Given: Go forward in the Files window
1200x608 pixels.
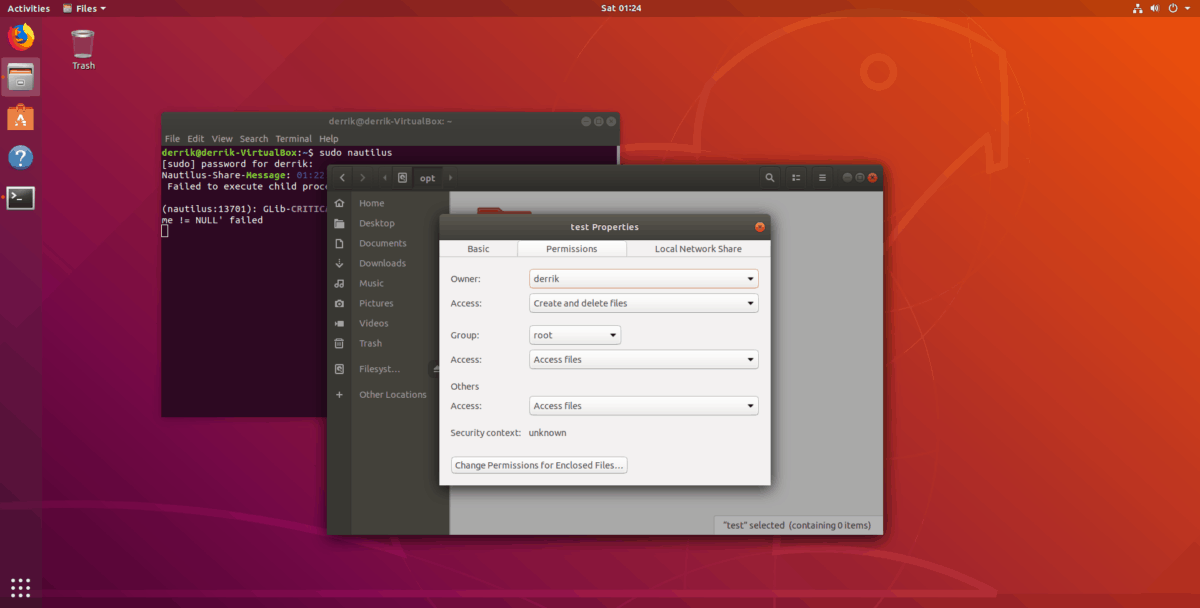Looking at the screenshot, I should click(362, 177).
